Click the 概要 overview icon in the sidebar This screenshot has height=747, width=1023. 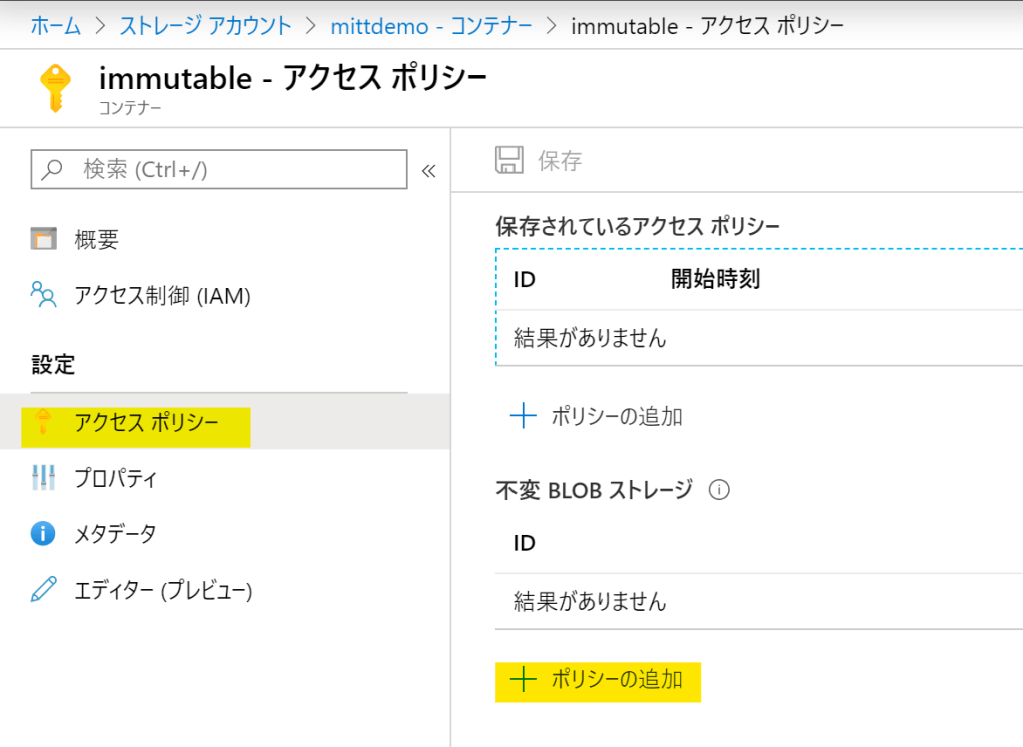click(44, 239)
